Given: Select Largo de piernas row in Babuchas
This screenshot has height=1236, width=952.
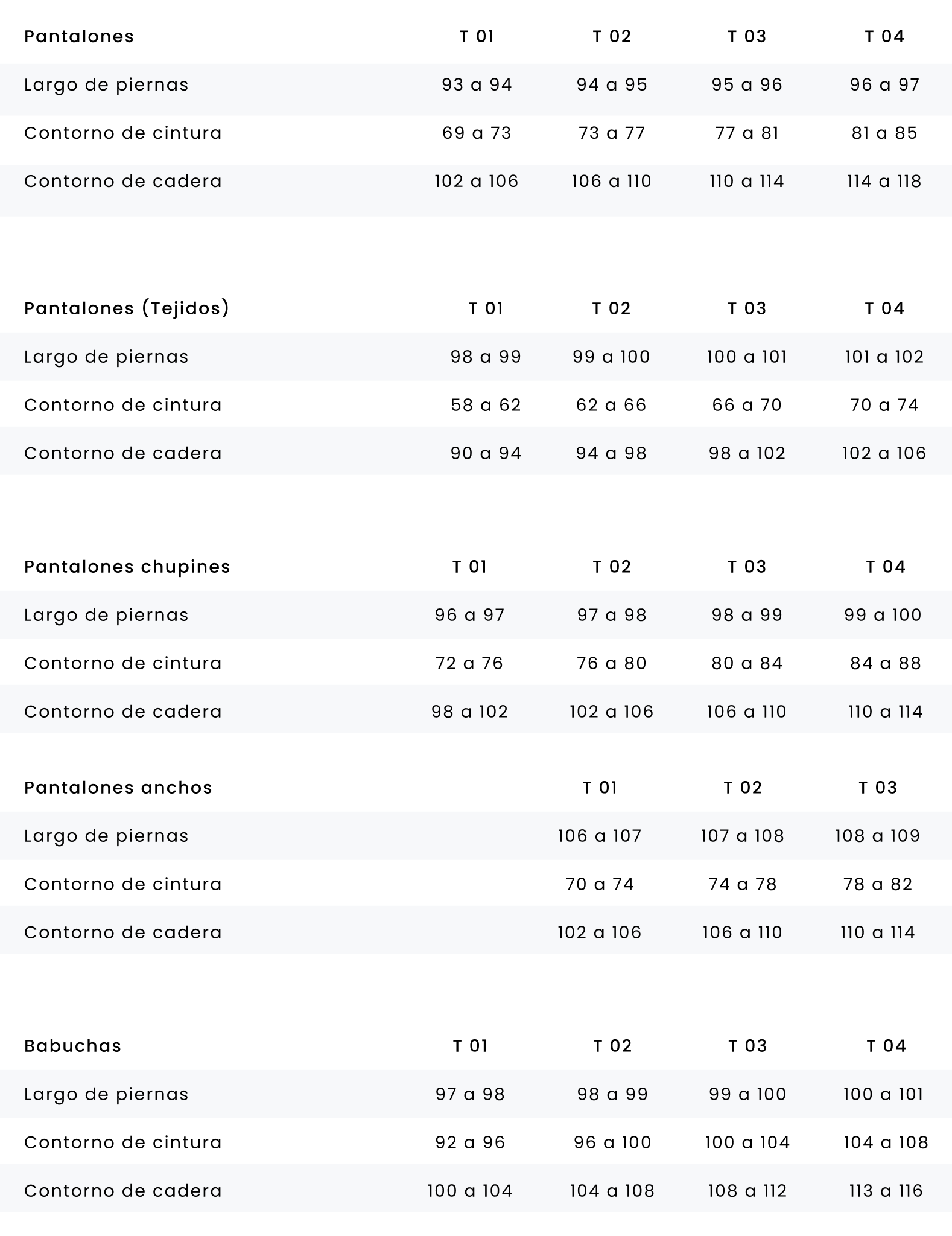Looking at the screenshot, I should click(x=106, y=1094).
